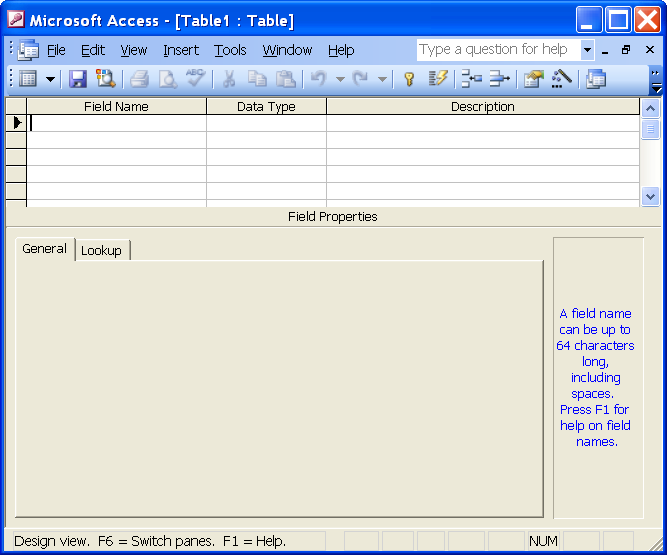The image size is (667, 555).
Task: Click Field Name cell with text cursor
Action: tap(117, 123)
